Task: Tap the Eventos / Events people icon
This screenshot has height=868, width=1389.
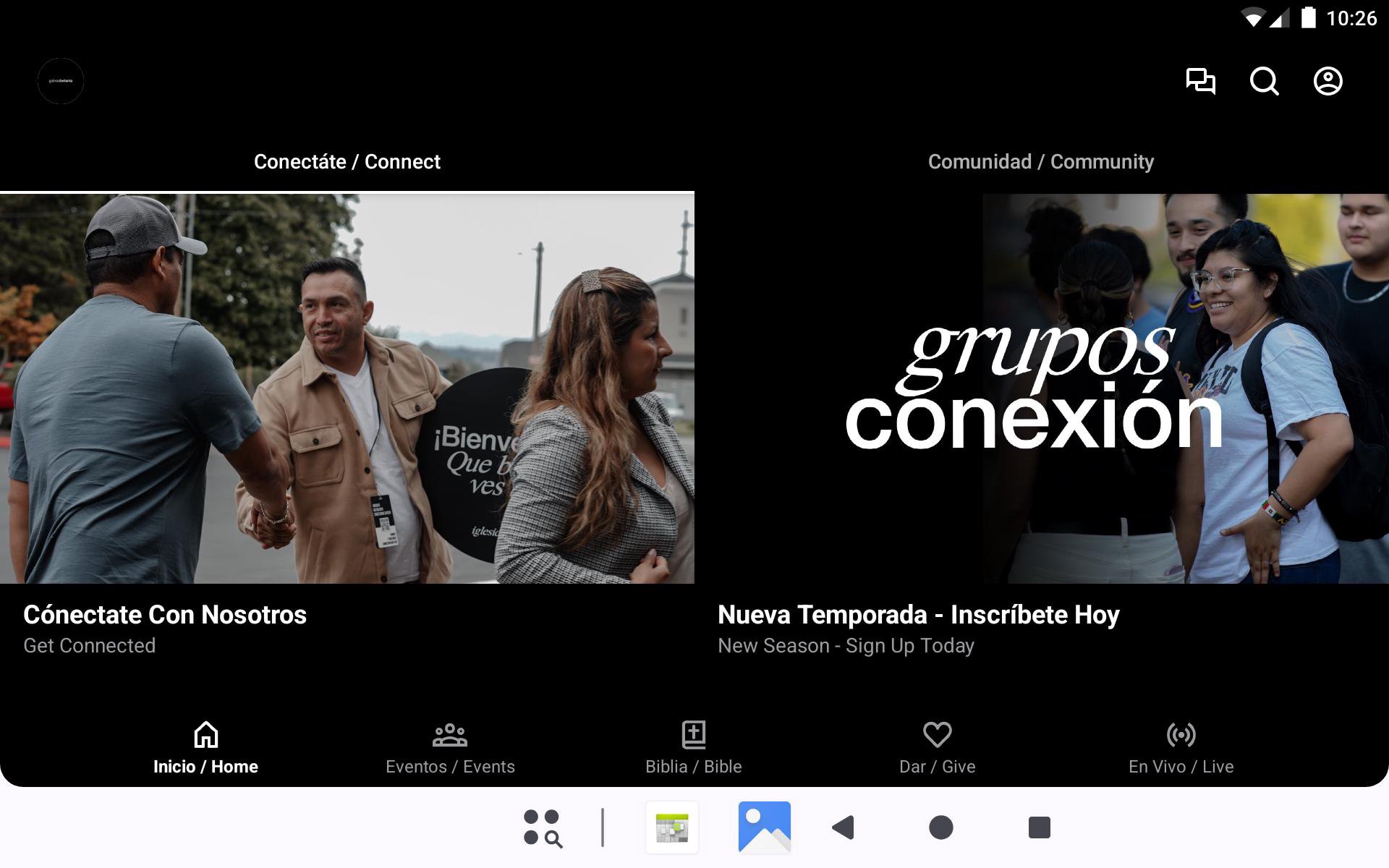Action: pos(449,735)
